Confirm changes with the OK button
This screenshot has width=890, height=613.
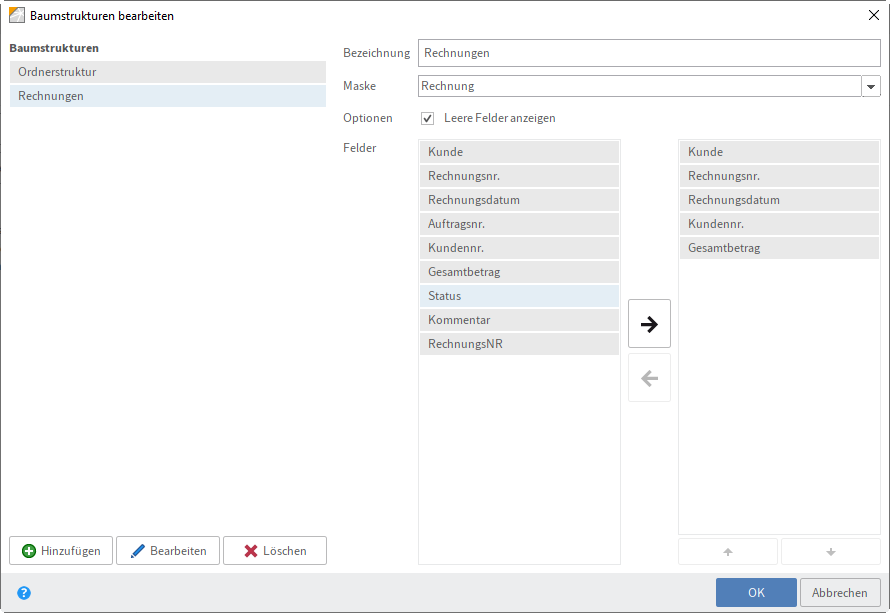(x=755, y=592)
